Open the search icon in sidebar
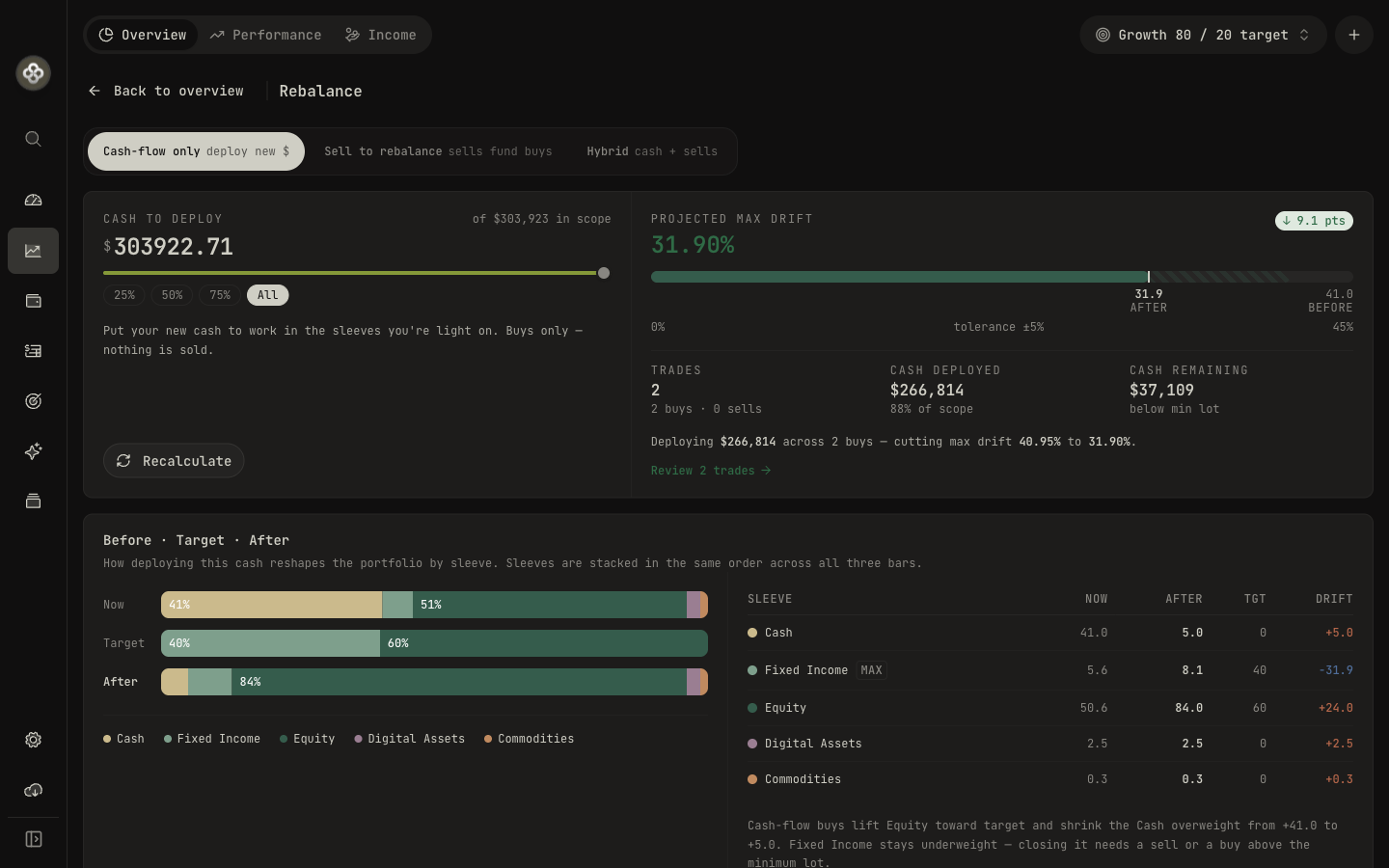The width and height of the screenshot is (1389, 868). coord(33,139)
